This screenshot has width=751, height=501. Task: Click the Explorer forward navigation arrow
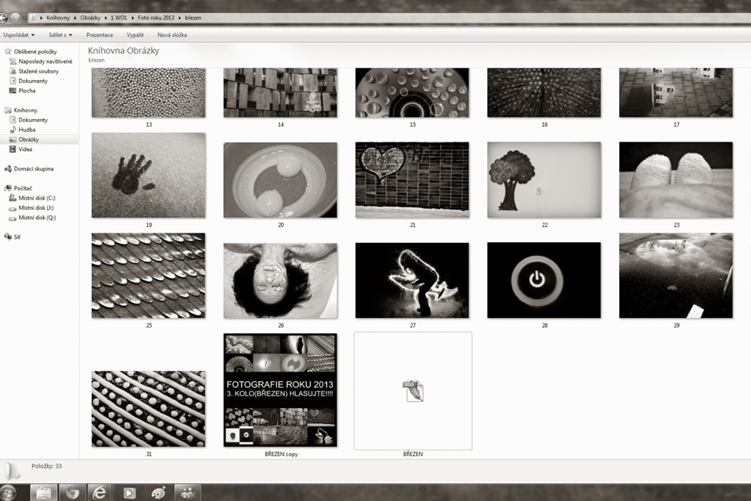click(16, 18)
